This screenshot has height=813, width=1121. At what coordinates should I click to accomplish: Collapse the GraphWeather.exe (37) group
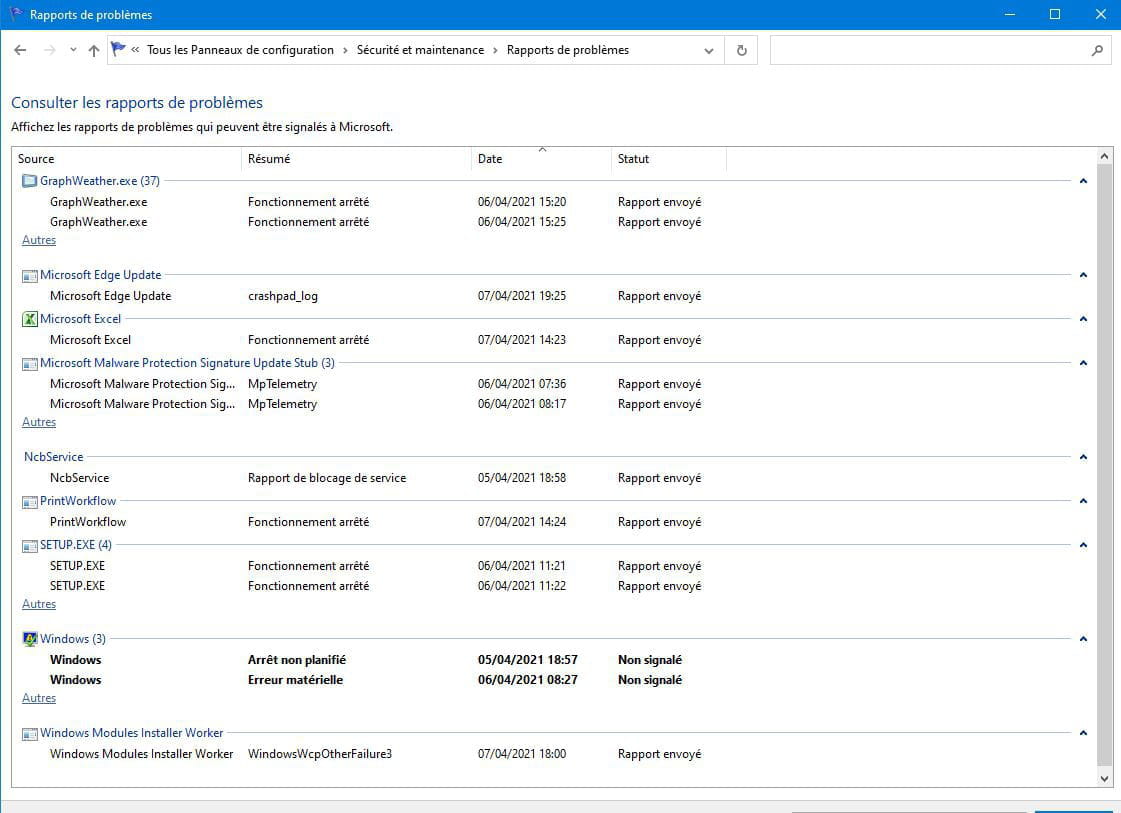(x=1083, y=181)
